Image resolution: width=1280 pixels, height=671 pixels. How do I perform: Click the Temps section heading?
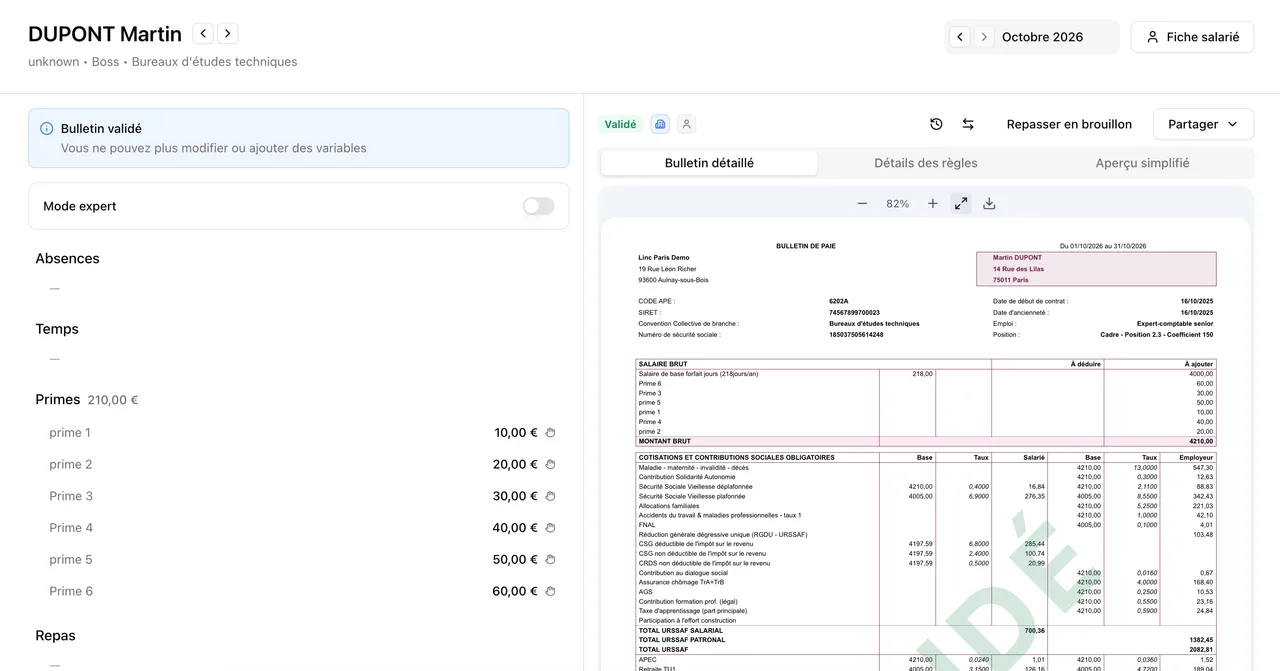pyautogui.click(x=57, y=329)
